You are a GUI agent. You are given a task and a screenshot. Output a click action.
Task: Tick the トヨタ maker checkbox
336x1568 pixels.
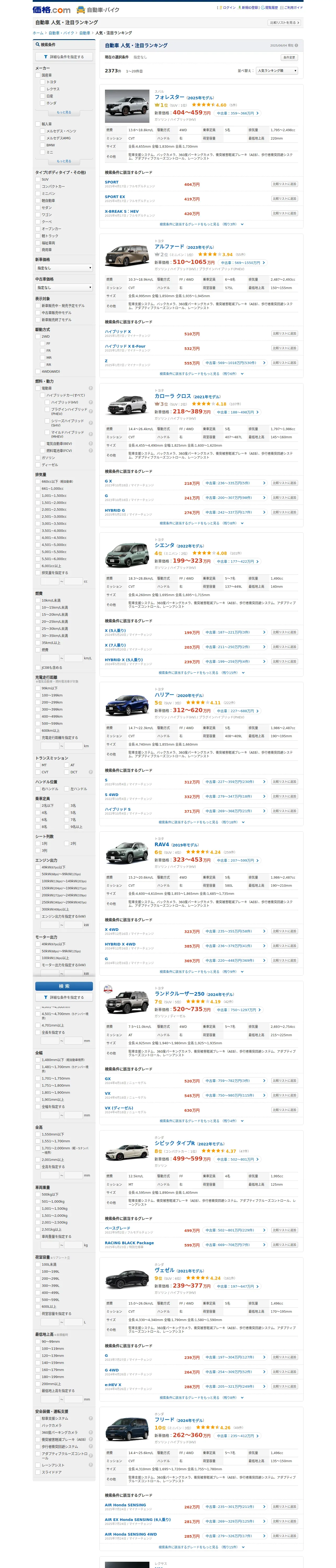[x=43, y=82]
